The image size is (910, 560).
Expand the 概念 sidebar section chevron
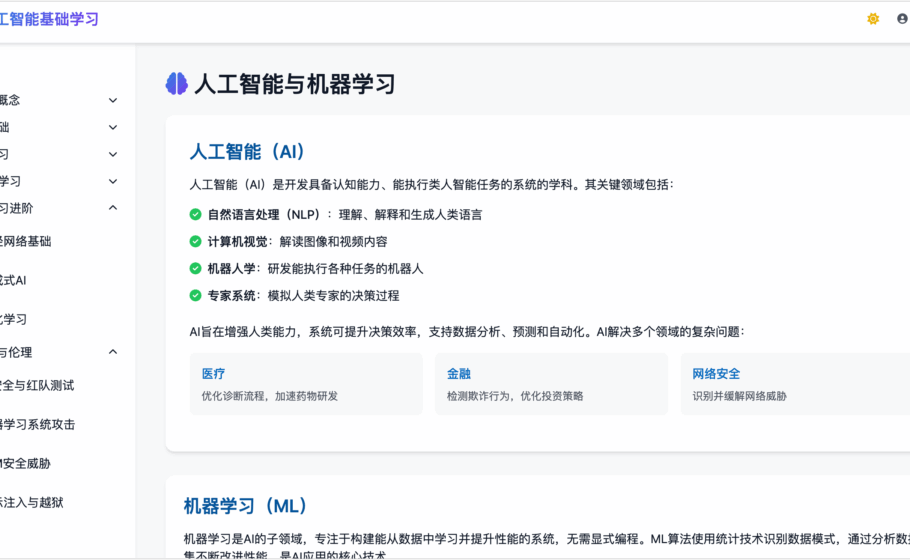pos(113,100)
